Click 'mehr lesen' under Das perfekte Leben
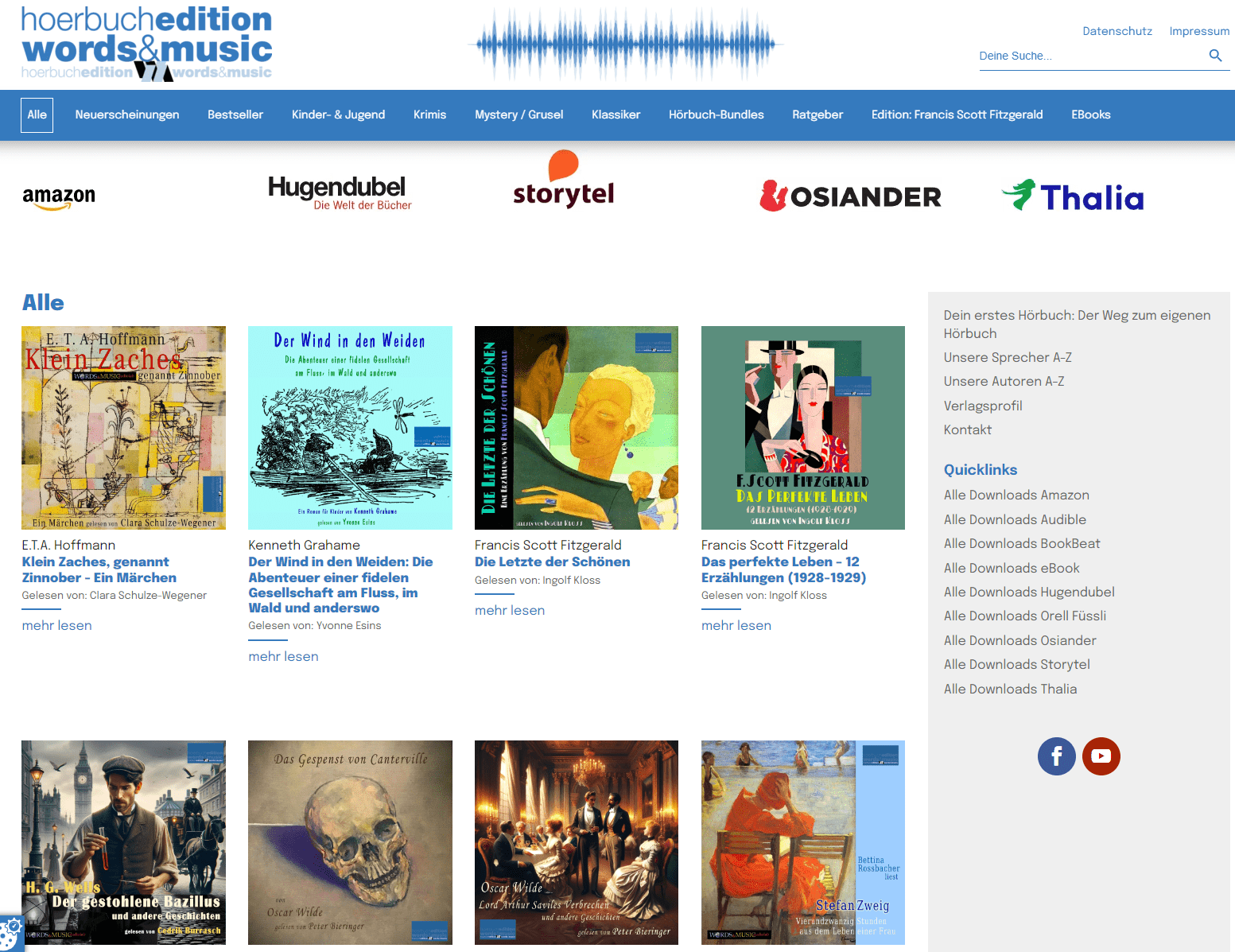 pos(736,625)
